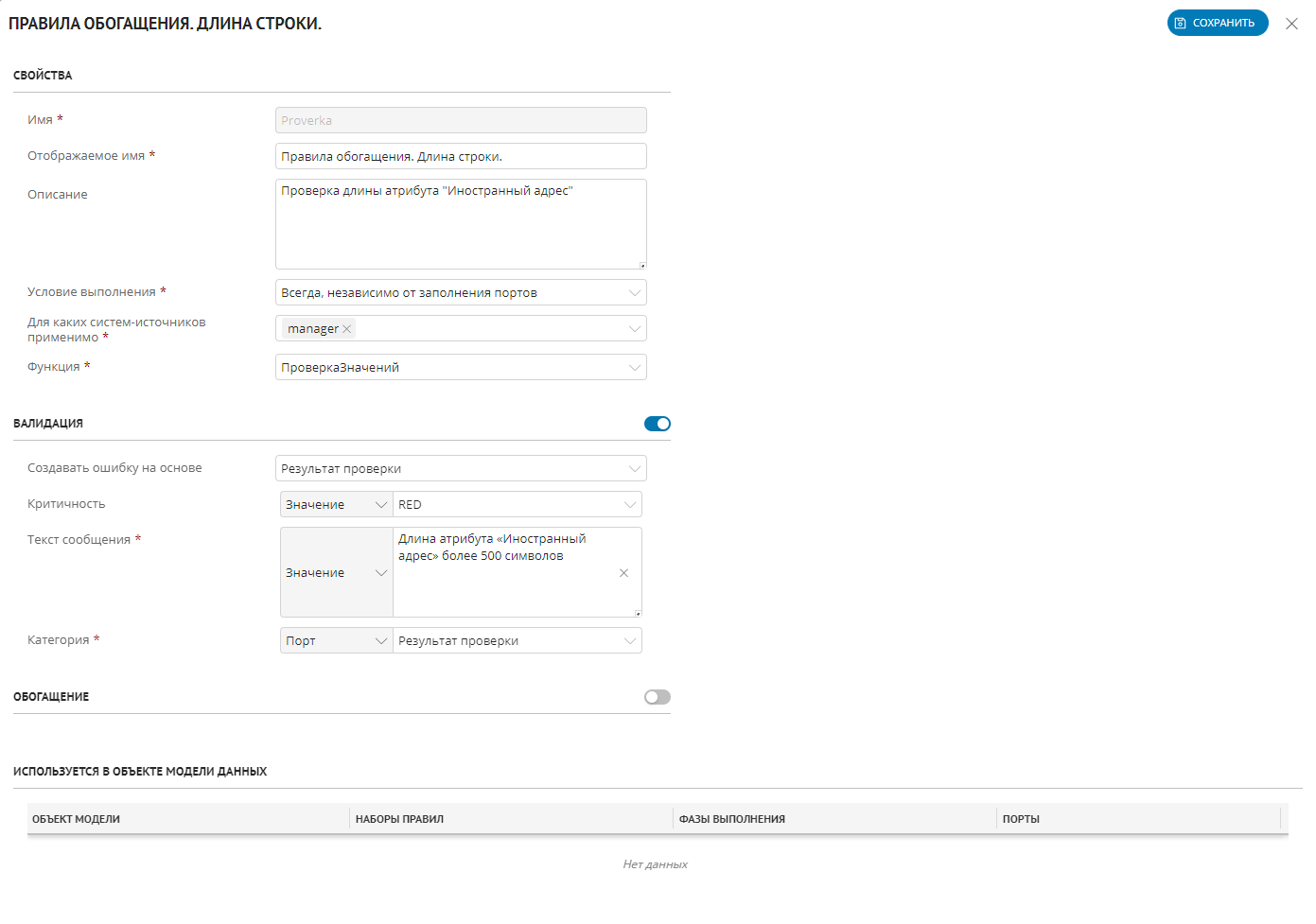Open the Текст сообщения type selector

coord(336,573)
